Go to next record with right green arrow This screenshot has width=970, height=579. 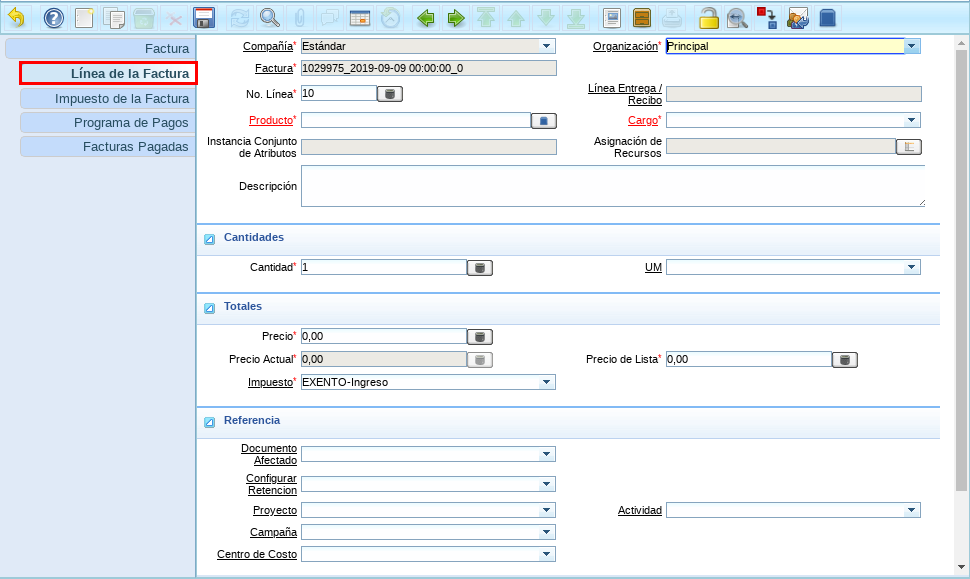[456, 18]
